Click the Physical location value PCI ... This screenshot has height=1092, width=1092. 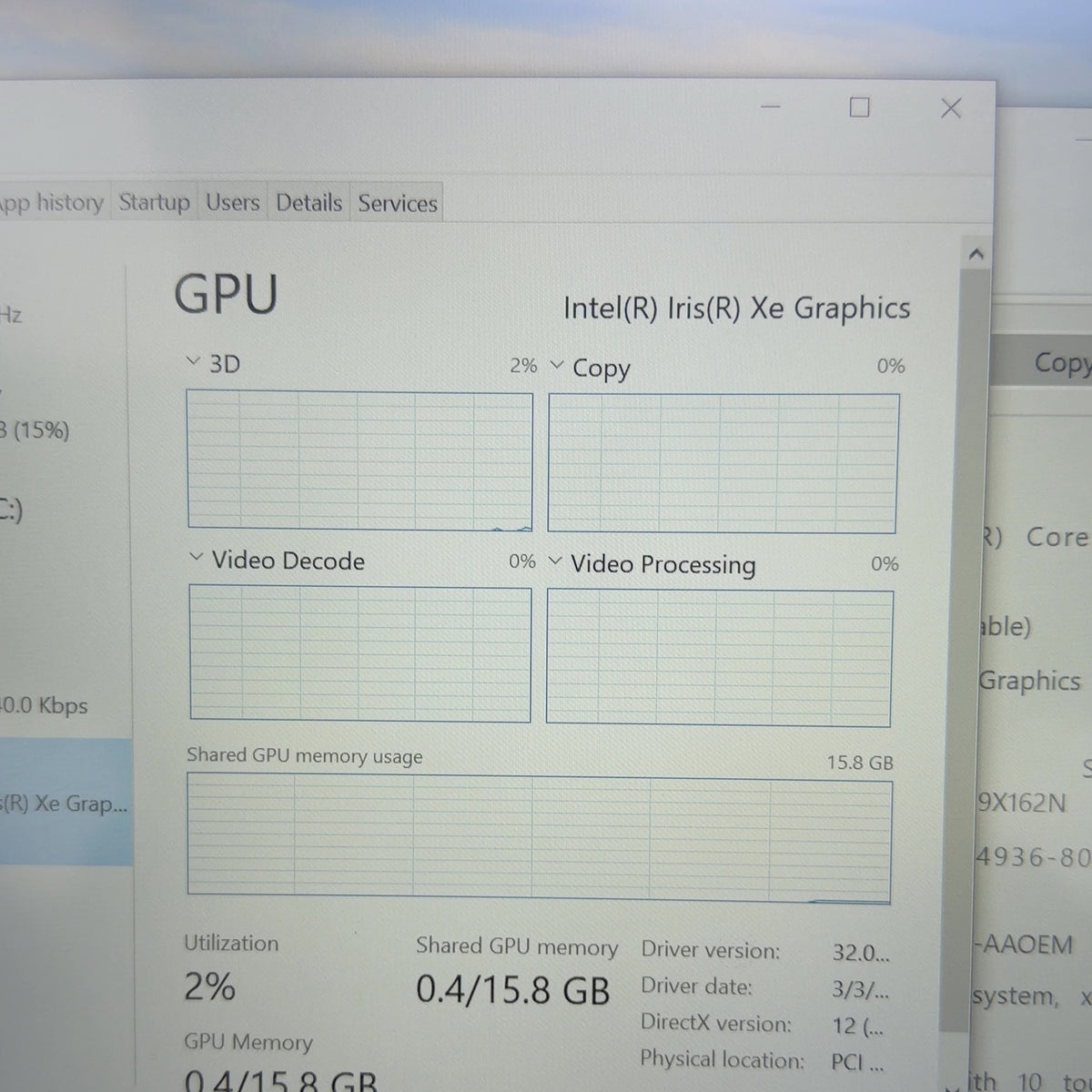pos(857,1062)
